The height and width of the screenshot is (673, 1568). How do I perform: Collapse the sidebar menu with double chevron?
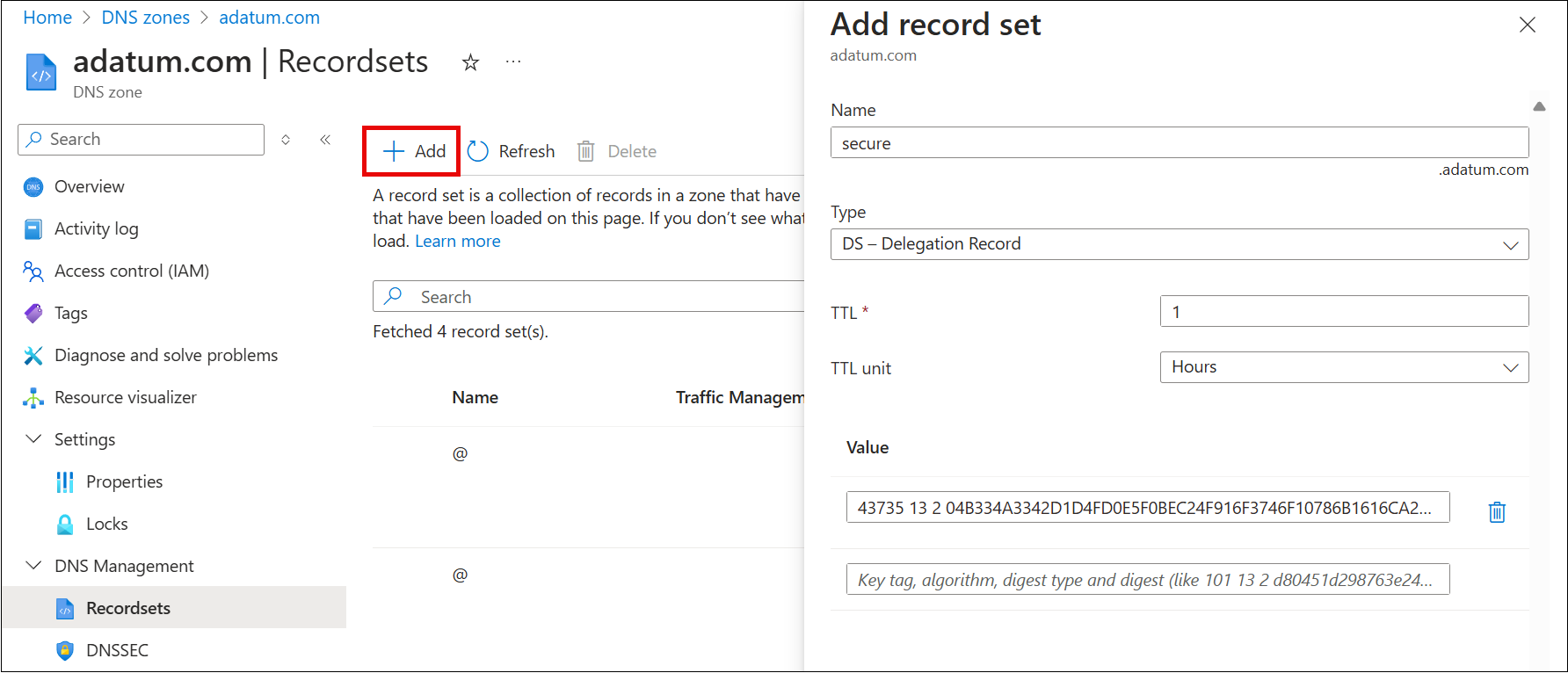pyautogui.click(x=325, y=140)
